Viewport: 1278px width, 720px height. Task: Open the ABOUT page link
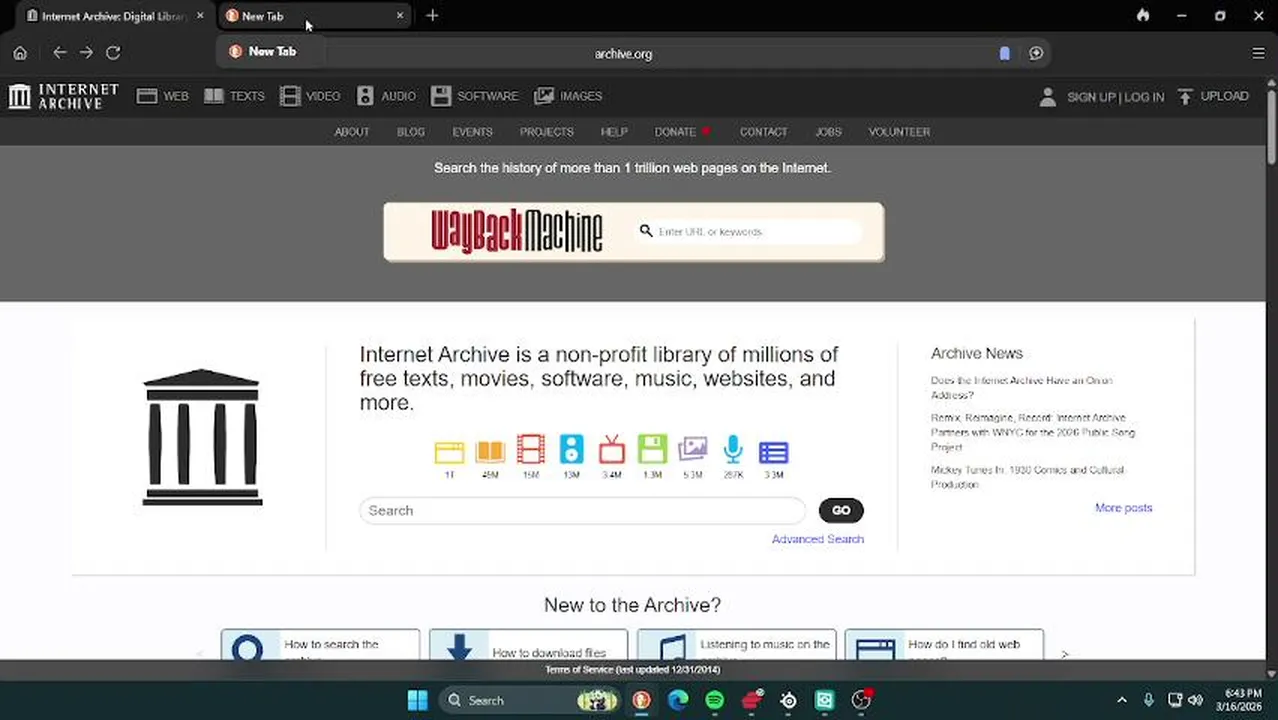click(x=352, y=132)
